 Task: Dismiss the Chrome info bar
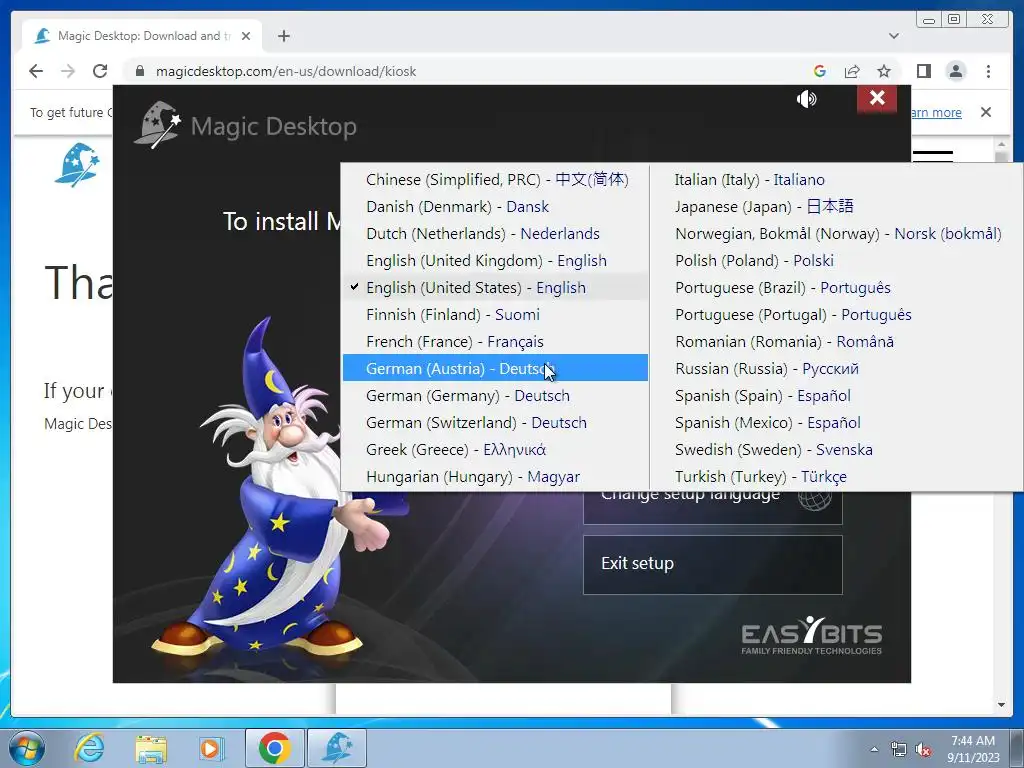point(985,112)
